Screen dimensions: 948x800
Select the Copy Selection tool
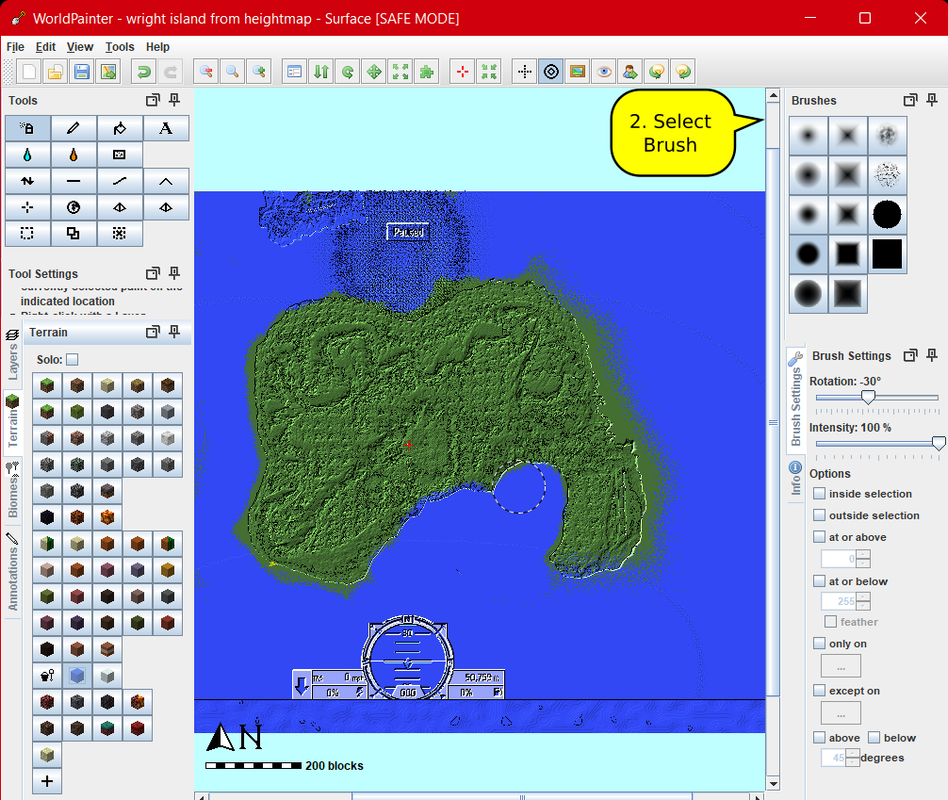73,233
